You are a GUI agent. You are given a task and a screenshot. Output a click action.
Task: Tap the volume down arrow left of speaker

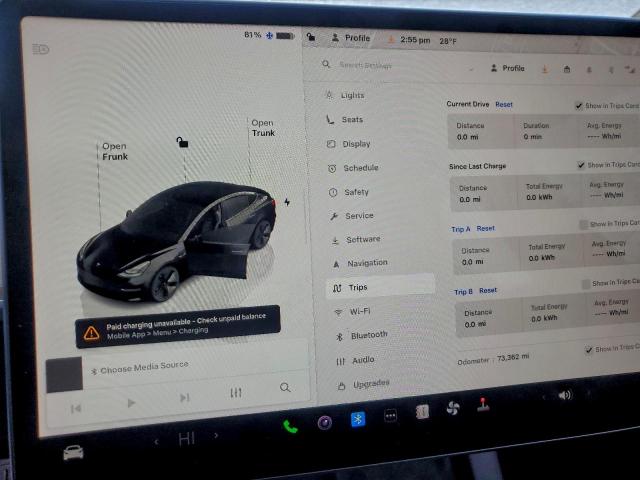543,397
